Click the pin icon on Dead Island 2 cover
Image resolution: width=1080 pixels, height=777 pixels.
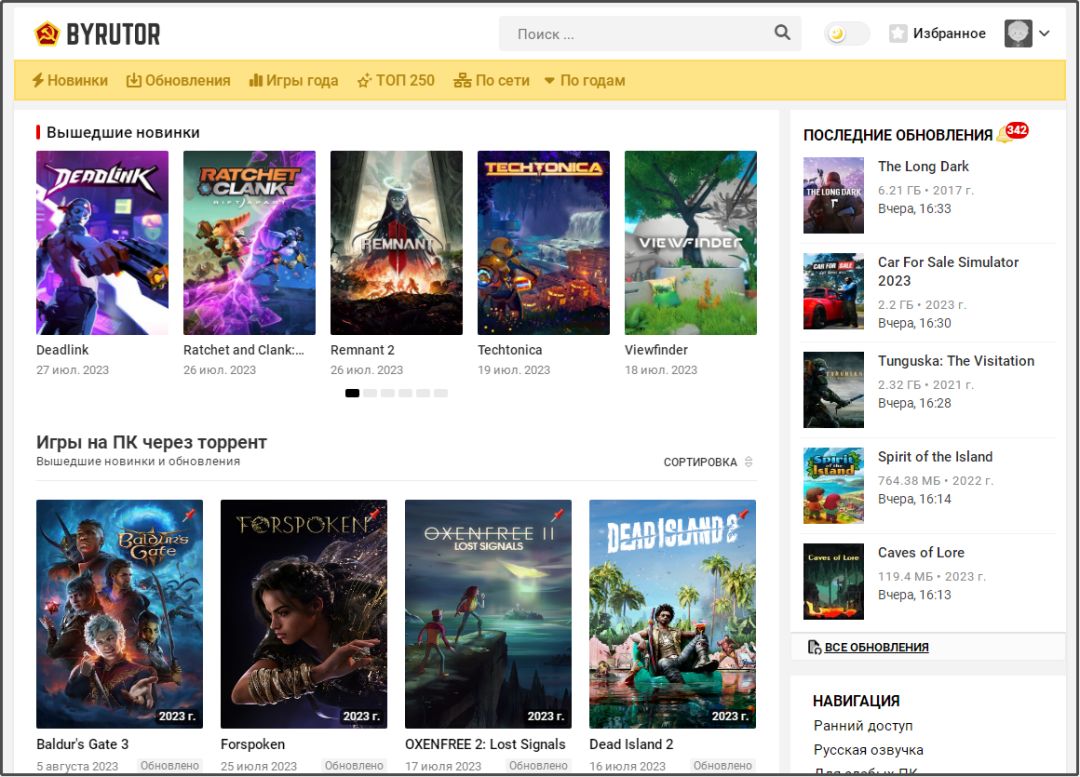pyautogui.click(x=742, y=515)
